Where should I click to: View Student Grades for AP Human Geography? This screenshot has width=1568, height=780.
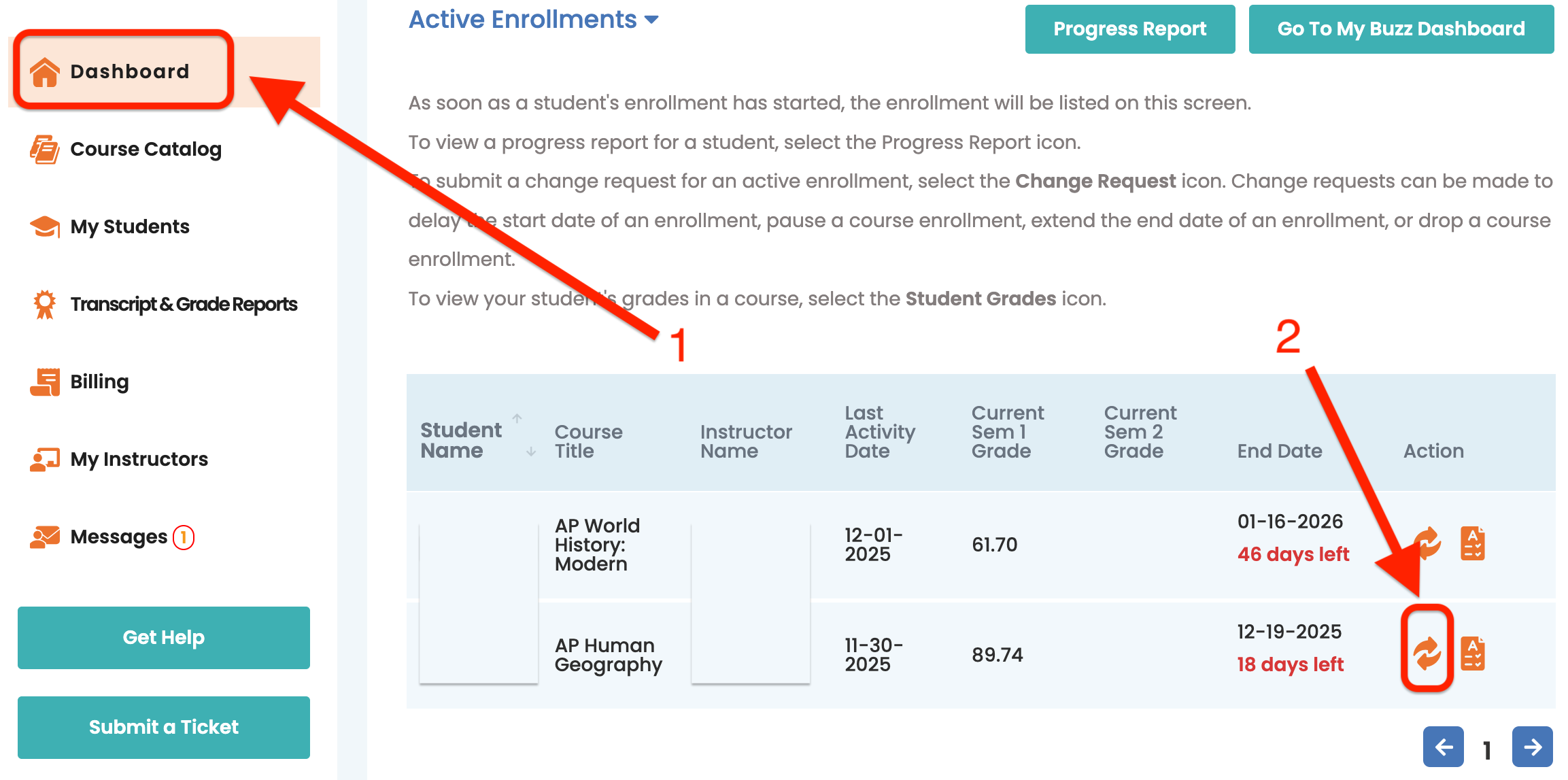pos(1473,654)
